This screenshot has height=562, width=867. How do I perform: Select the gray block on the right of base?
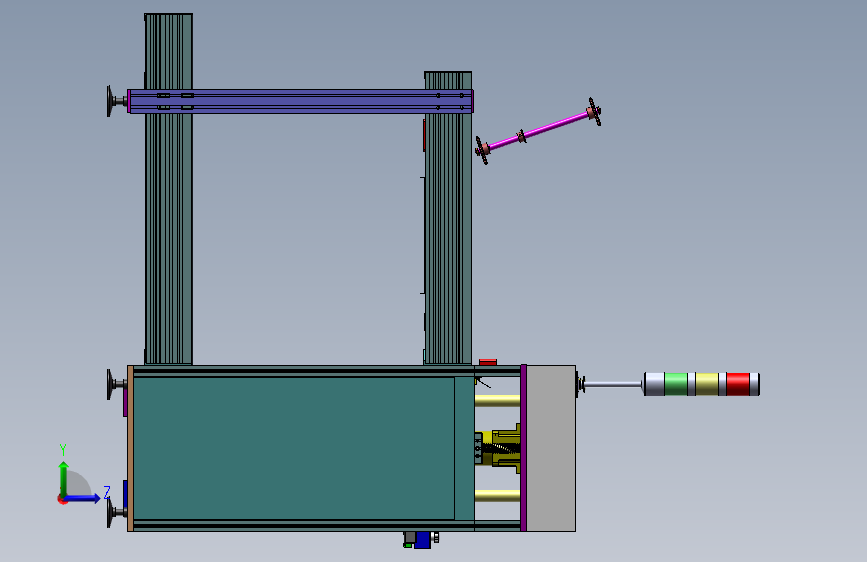(x=551, y=448)
